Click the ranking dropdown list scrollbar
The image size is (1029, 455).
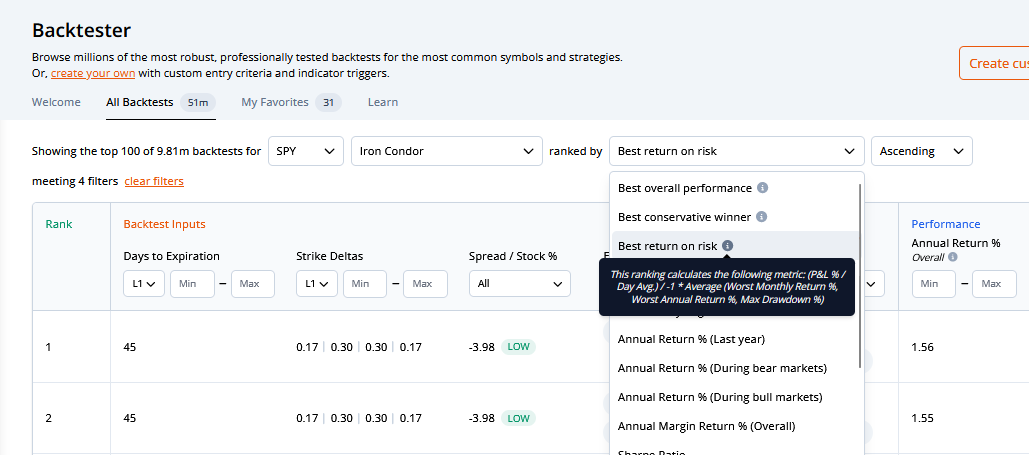click(x=860, y=270)
